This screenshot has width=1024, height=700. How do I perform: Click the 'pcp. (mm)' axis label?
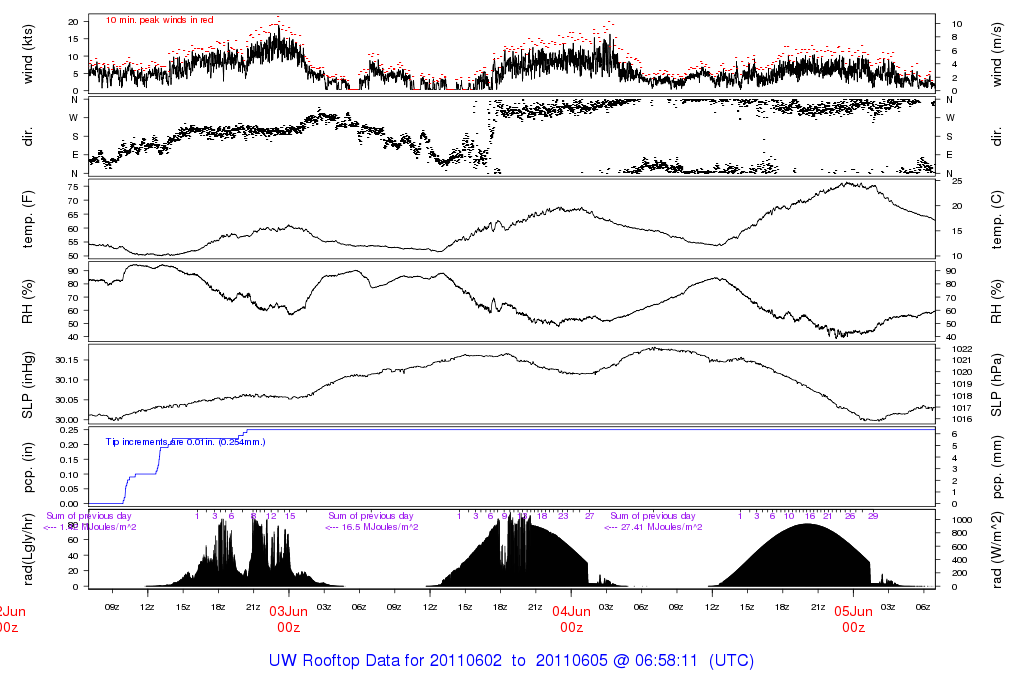click(997, 468)
